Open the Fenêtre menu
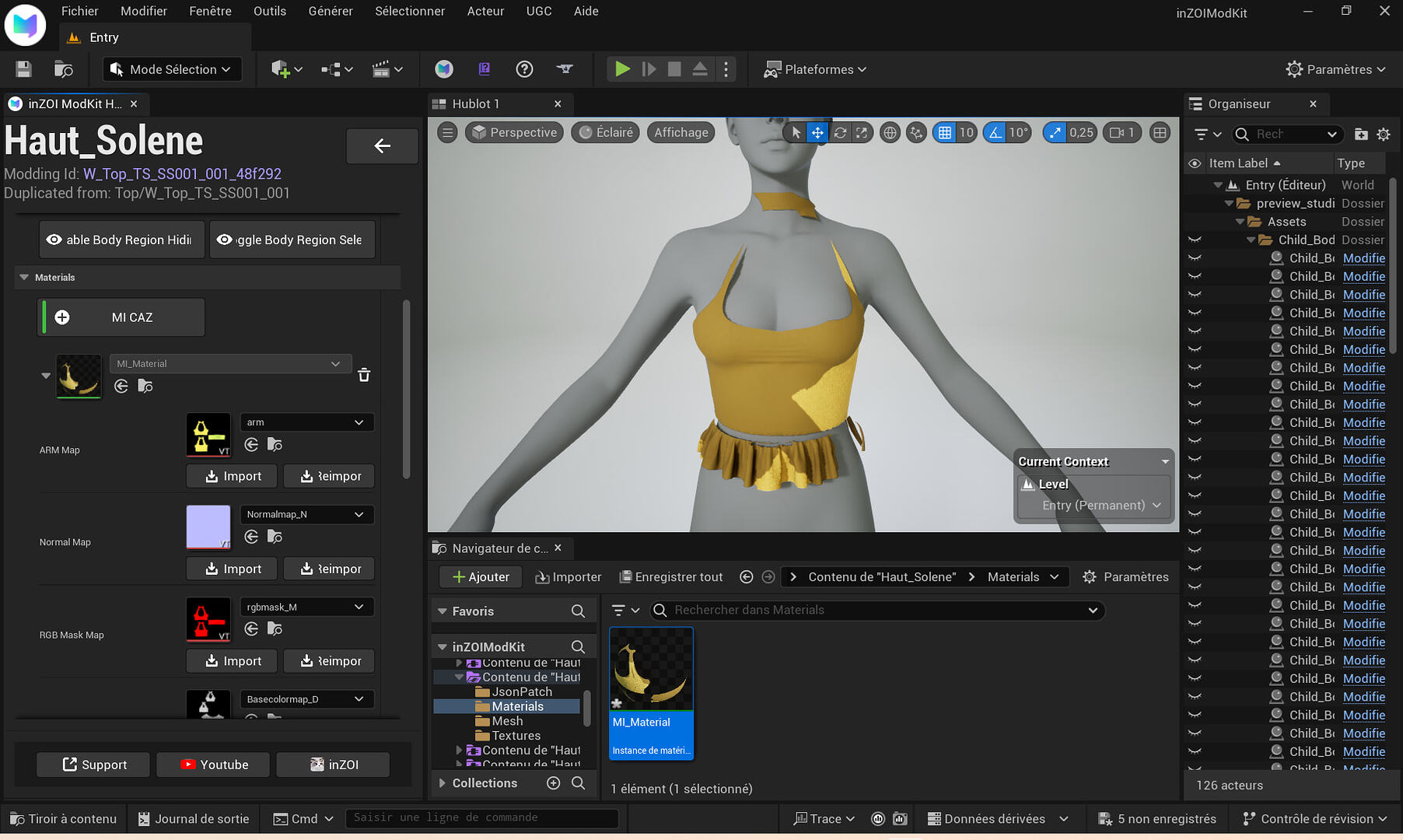Viewport: 1403px width, 840px height. tap(210, 11)
